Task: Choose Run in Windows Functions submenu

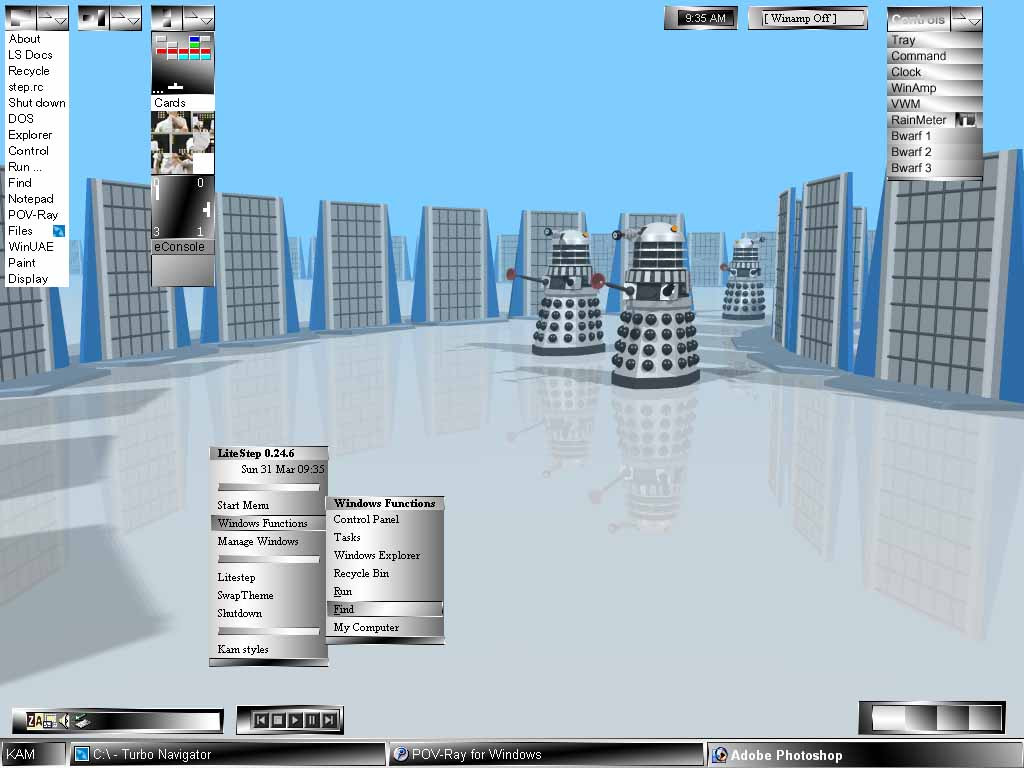Action: tap(385, 591)
